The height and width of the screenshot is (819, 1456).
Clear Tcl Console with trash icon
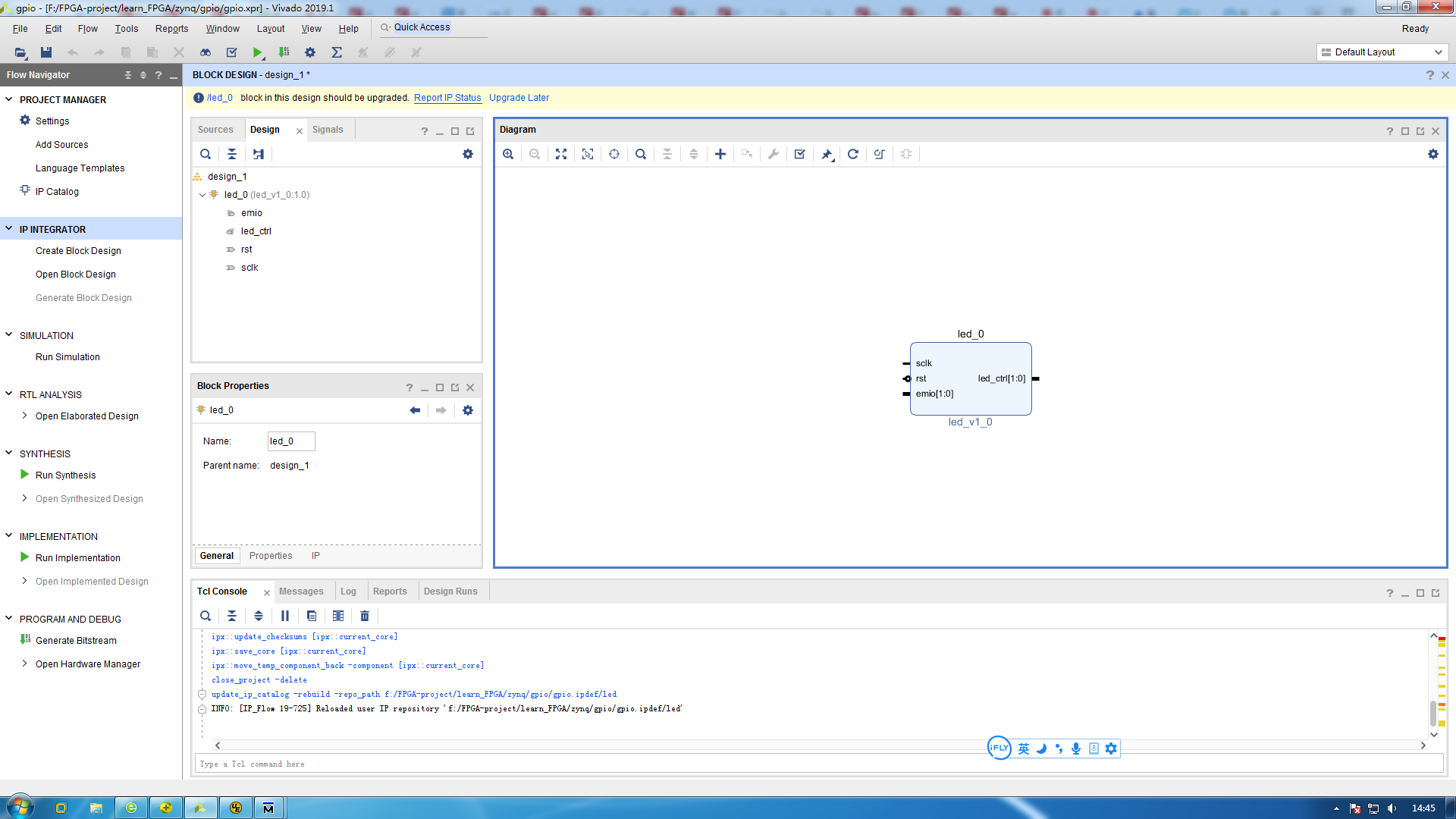[365, 616]
